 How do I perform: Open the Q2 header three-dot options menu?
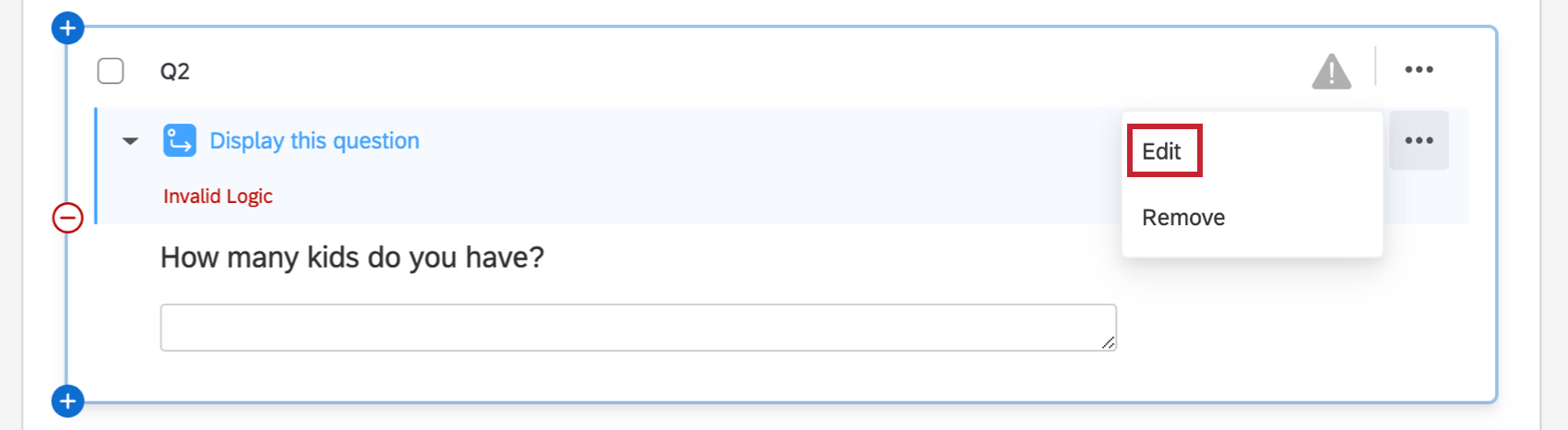tap(1419, 69)
